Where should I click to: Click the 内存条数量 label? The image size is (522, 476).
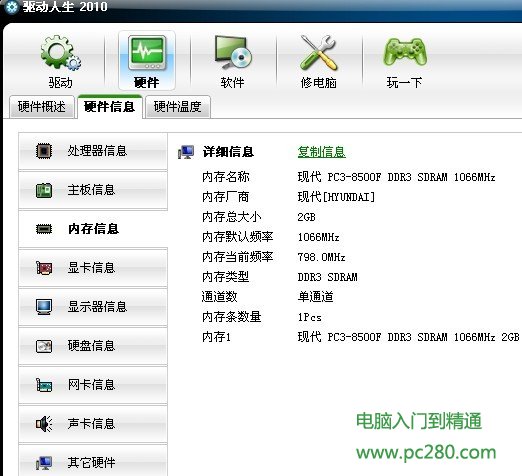(x=232, y=317)
